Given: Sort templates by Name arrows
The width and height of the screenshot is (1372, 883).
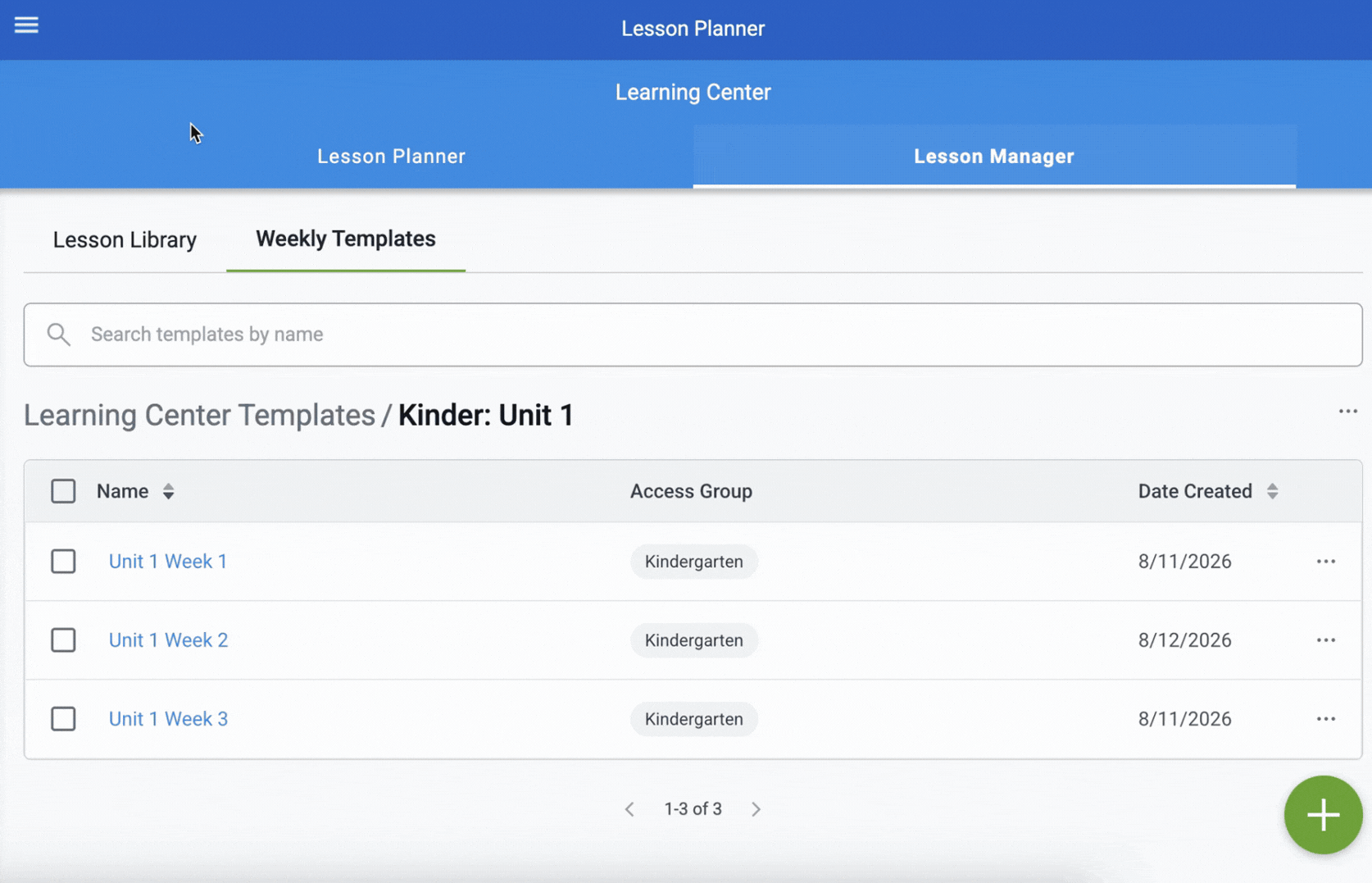Looking at the screenshot, I should pos(168,491).
